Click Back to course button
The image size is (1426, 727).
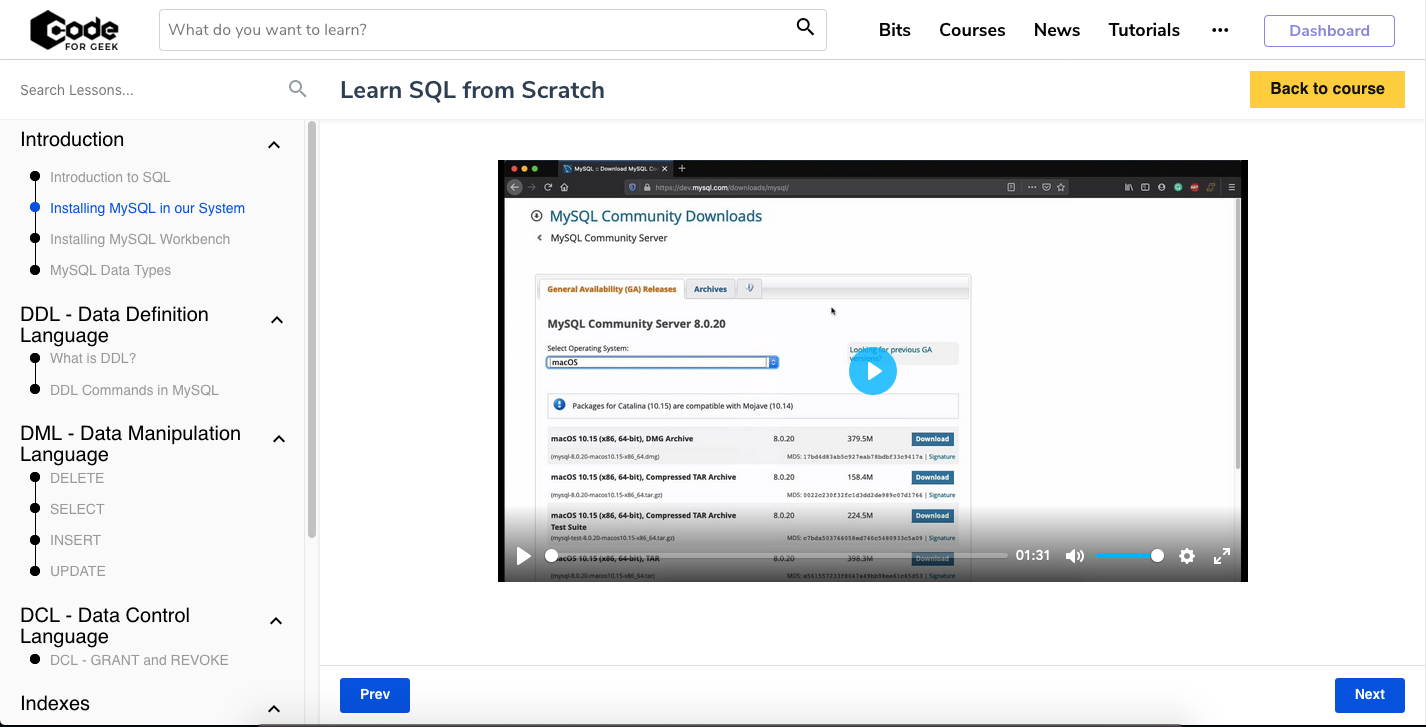coord(1327,89)
